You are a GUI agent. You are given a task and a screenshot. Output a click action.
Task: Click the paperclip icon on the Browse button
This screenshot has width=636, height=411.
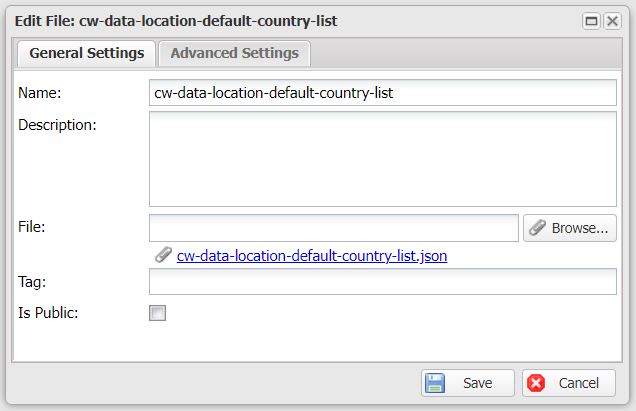[537, 228]
